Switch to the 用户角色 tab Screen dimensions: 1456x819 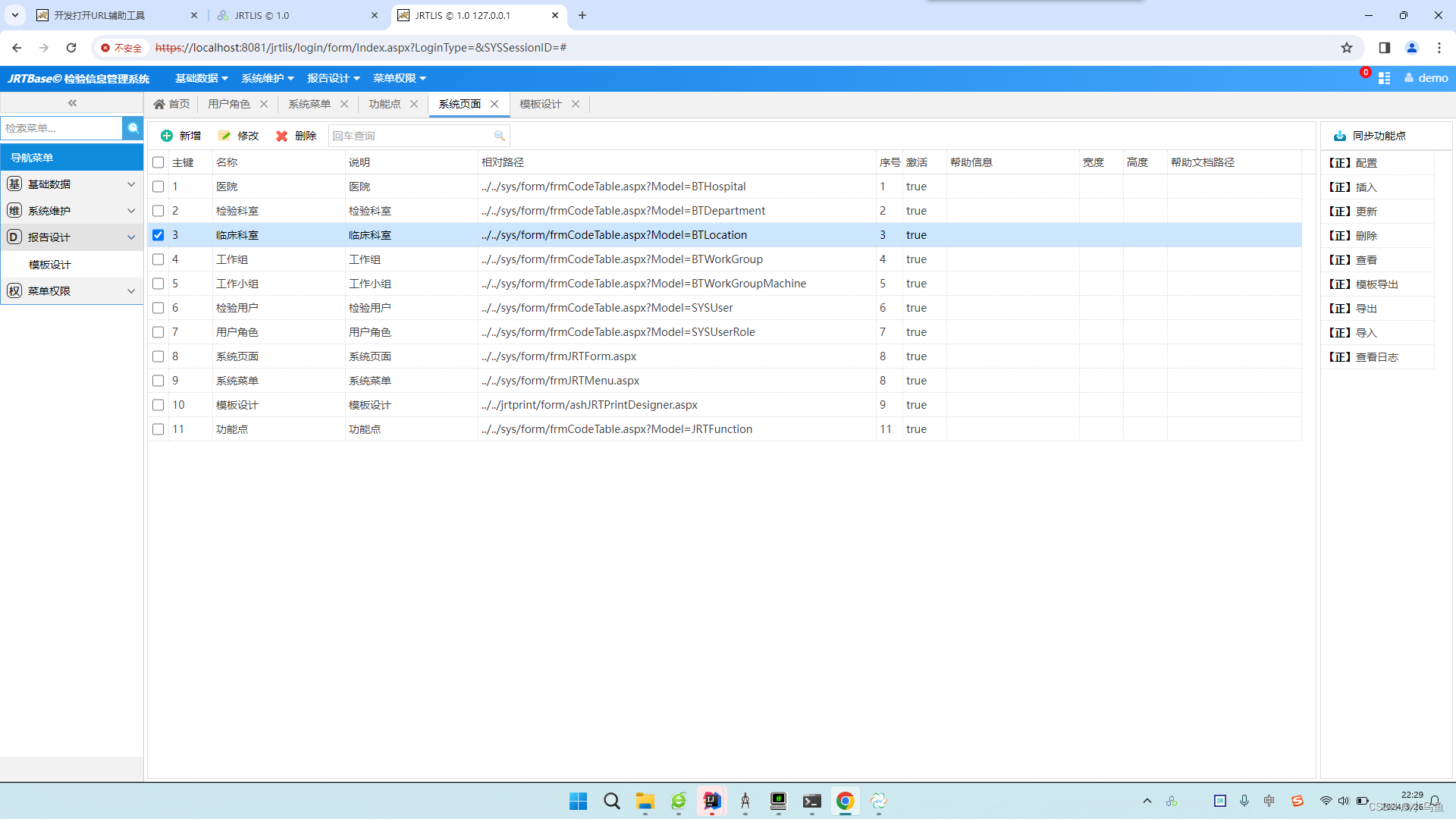pos(229,104)
